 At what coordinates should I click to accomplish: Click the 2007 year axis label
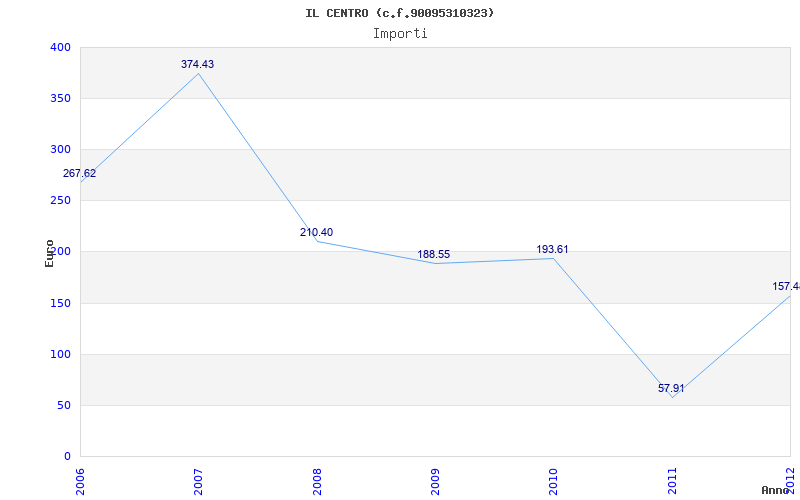pos(198,481)
